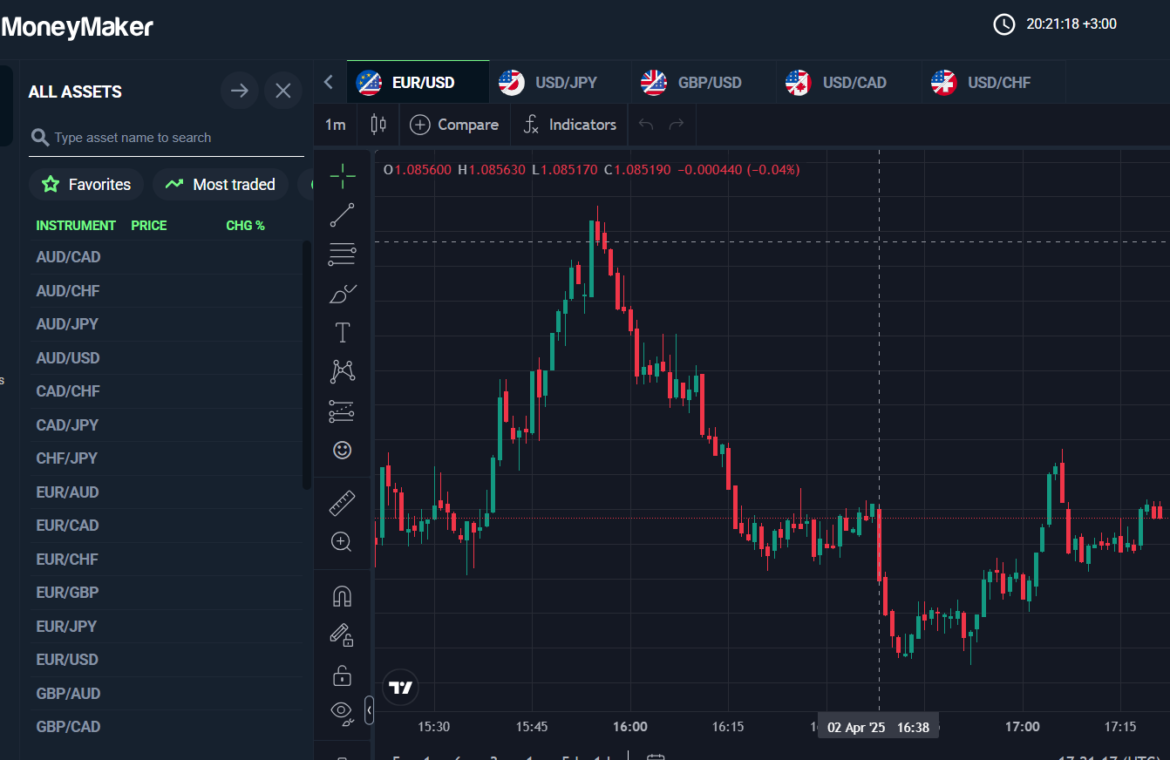Close the All Assets panel

(x=284, y=91)
